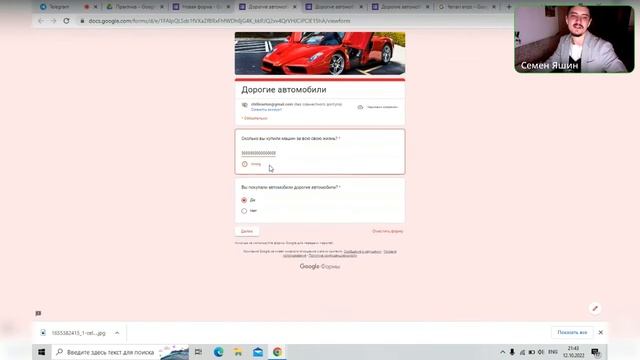640x360 pixels.
Task: Close the Новая форма tab
Action: coord(228,7)
